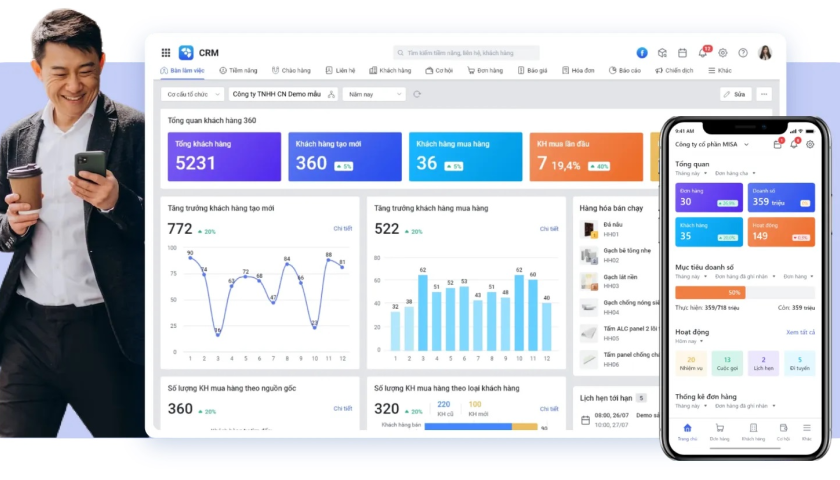The width and height of the screenshot is (840, 480).
Task: Click the help question mark icon
Action: pos(743,53)
